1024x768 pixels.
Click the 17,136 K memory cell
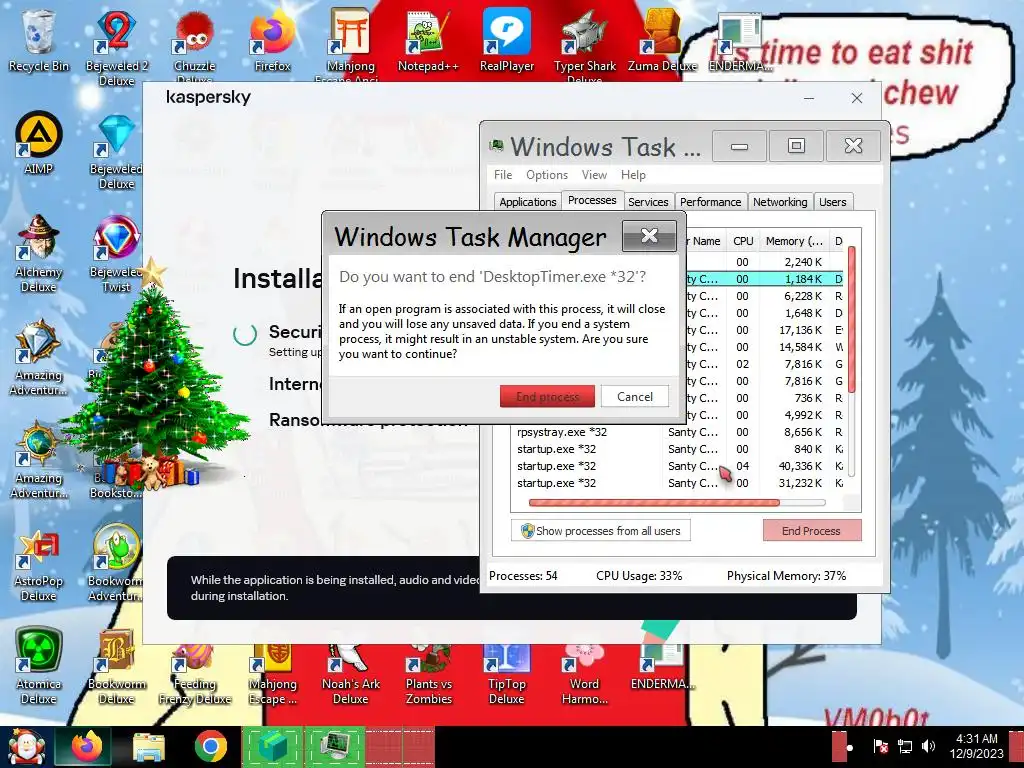[x=801, y=330]
